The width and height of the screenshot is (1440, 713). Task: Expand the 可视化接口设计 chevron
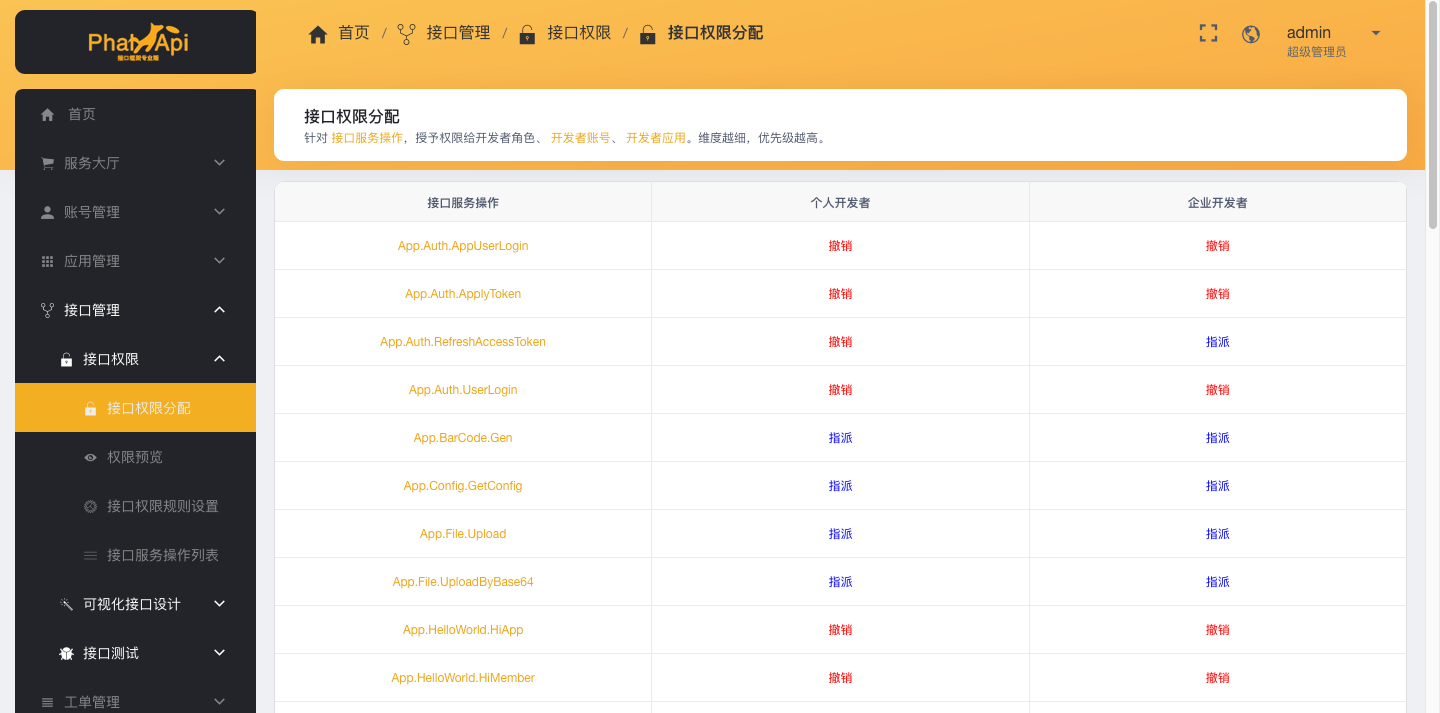[220, 603]
